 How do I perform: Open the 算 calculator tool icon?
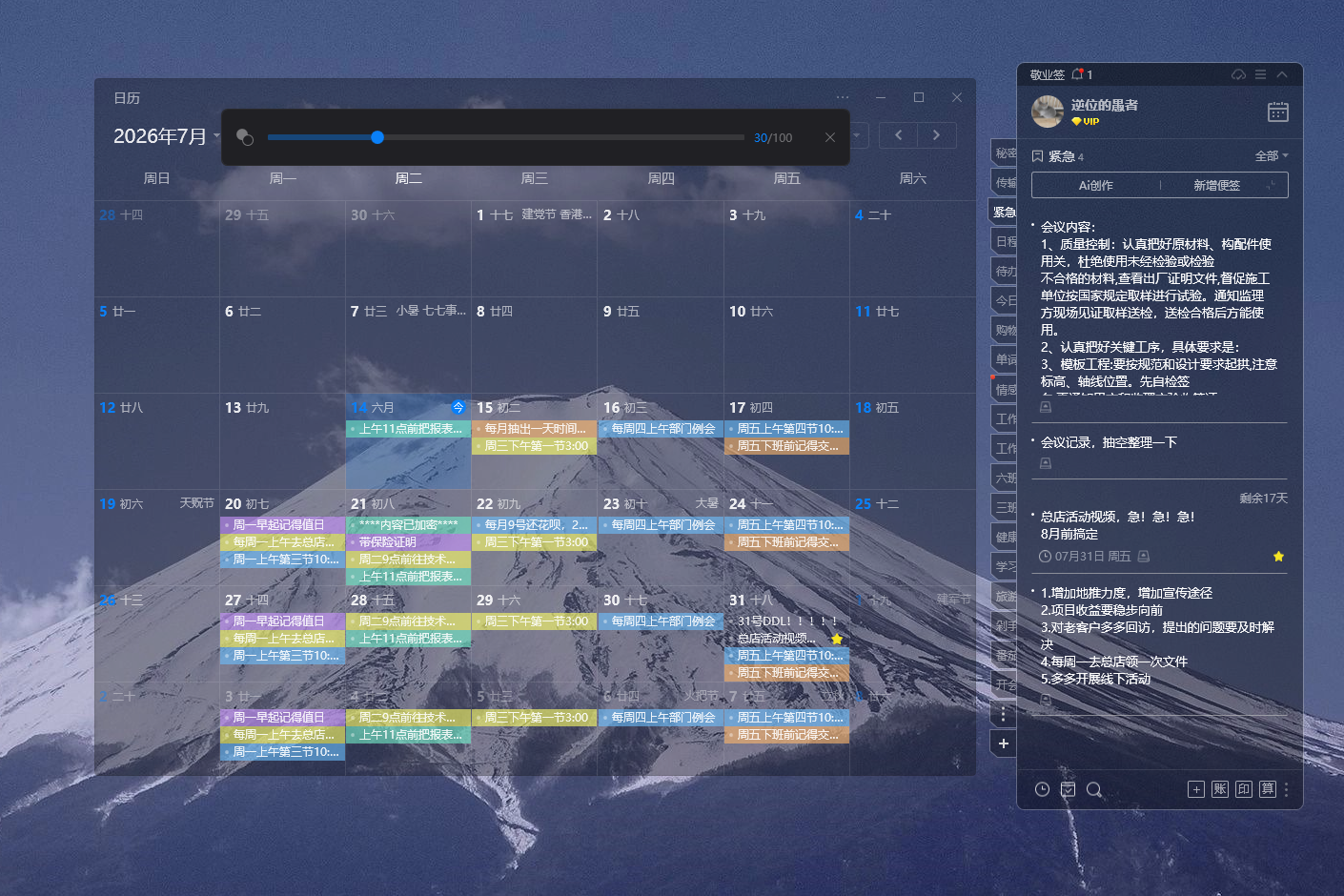(1268, 789)
